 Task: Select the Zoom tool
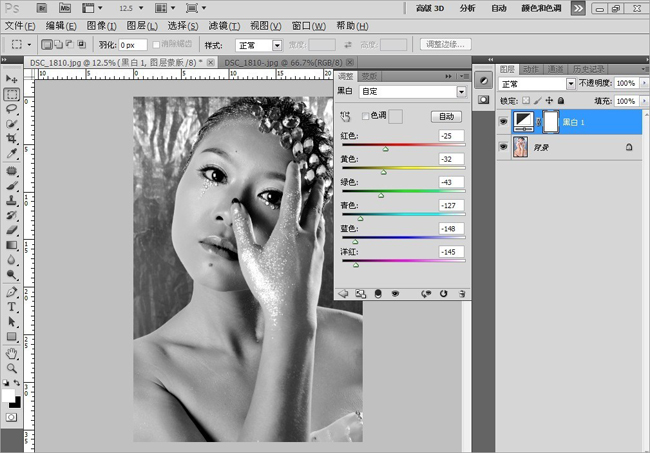(11, 368)
